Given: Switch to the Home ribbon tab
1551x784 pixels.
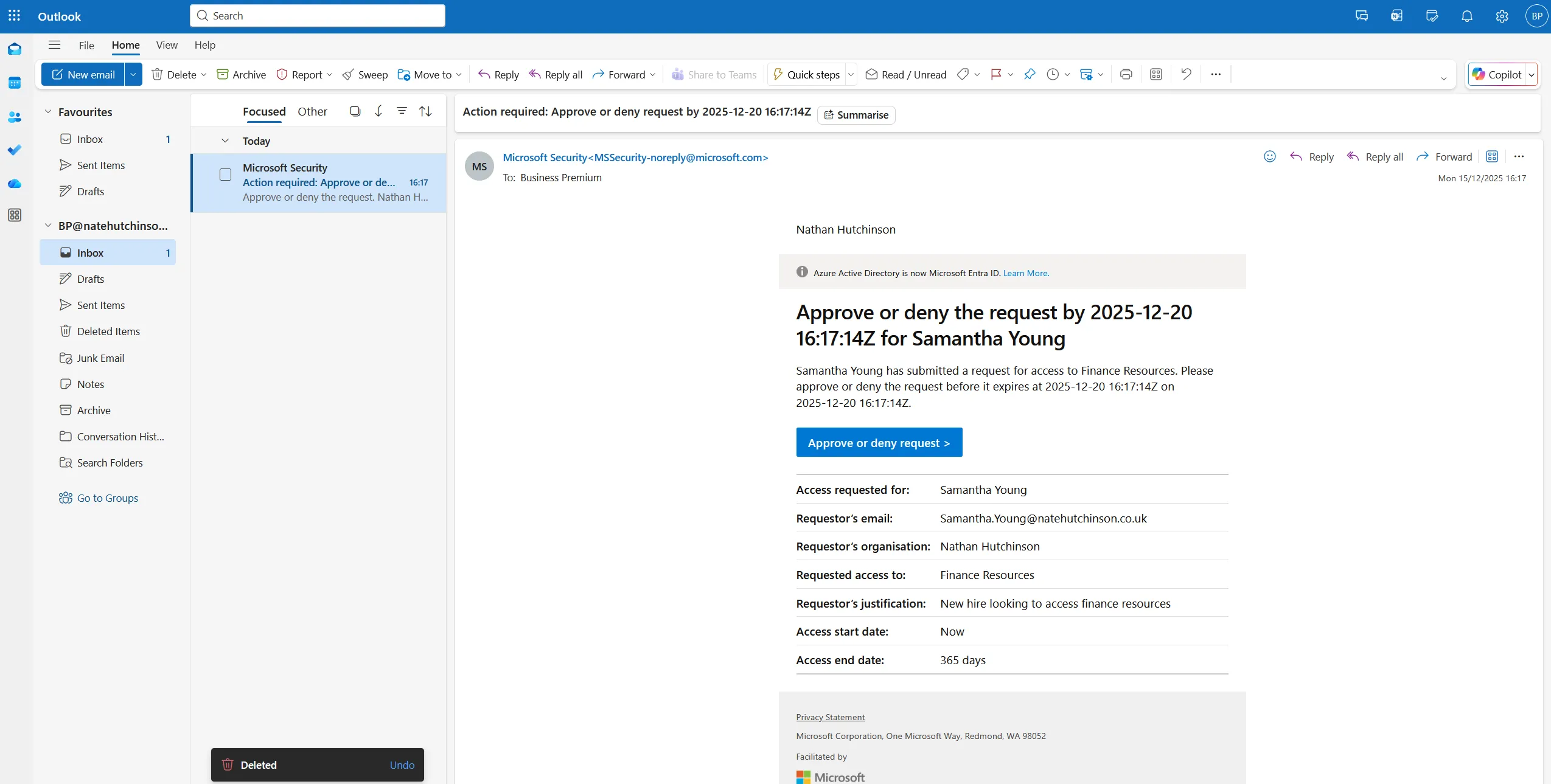Looking at the screenshot, I should pos(126,45).
